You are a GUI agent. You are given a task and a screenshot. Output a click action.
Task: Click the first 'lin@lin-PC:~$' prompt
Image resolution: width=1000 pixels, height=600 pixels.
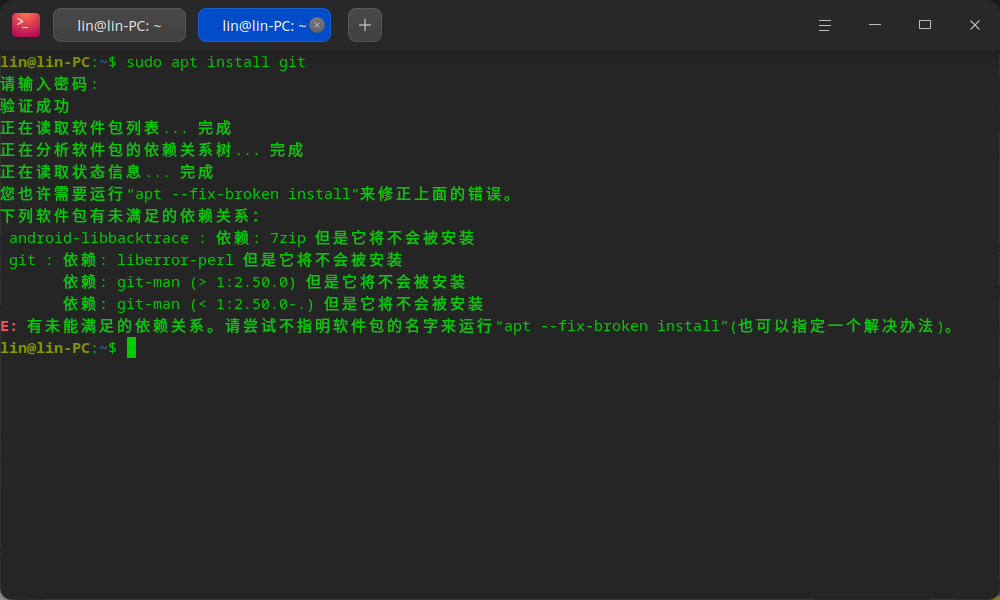(x=59, y=62)
